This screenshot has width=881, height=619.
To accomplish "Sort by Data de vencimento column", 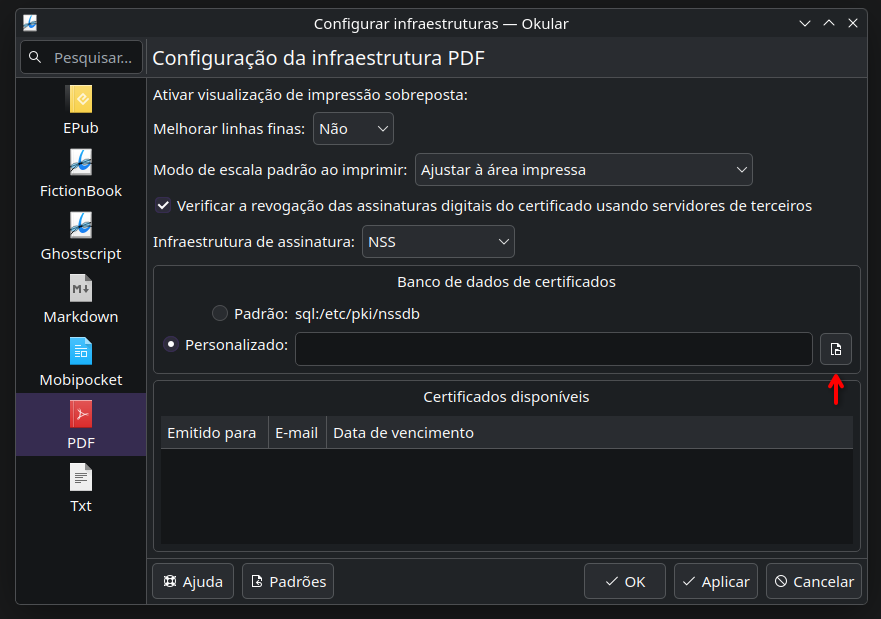I will pyautogui.click(x=589, y=433).
